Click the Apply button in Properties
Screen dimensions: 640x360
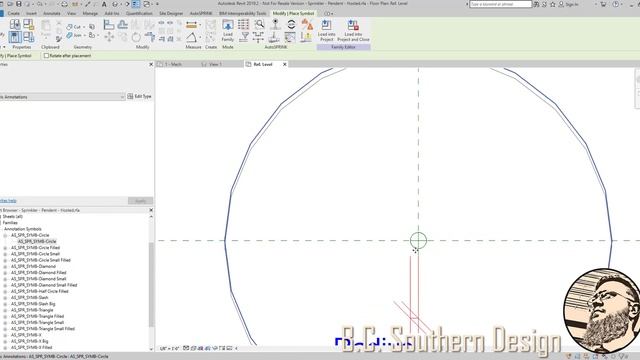point(140,201)
